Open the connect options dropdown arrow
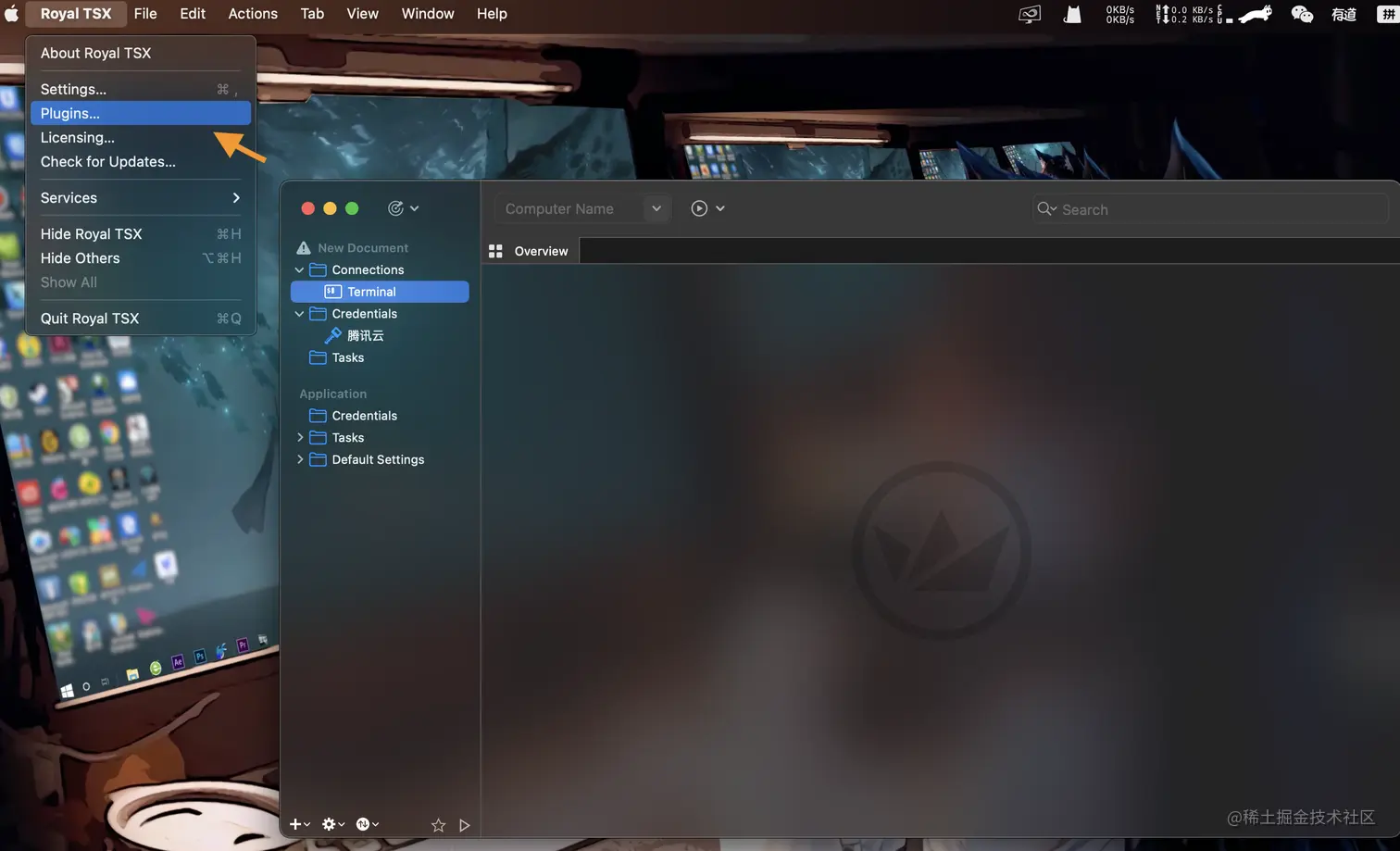The height and width of the screenshot is (851, 1400). pos(720,208)
